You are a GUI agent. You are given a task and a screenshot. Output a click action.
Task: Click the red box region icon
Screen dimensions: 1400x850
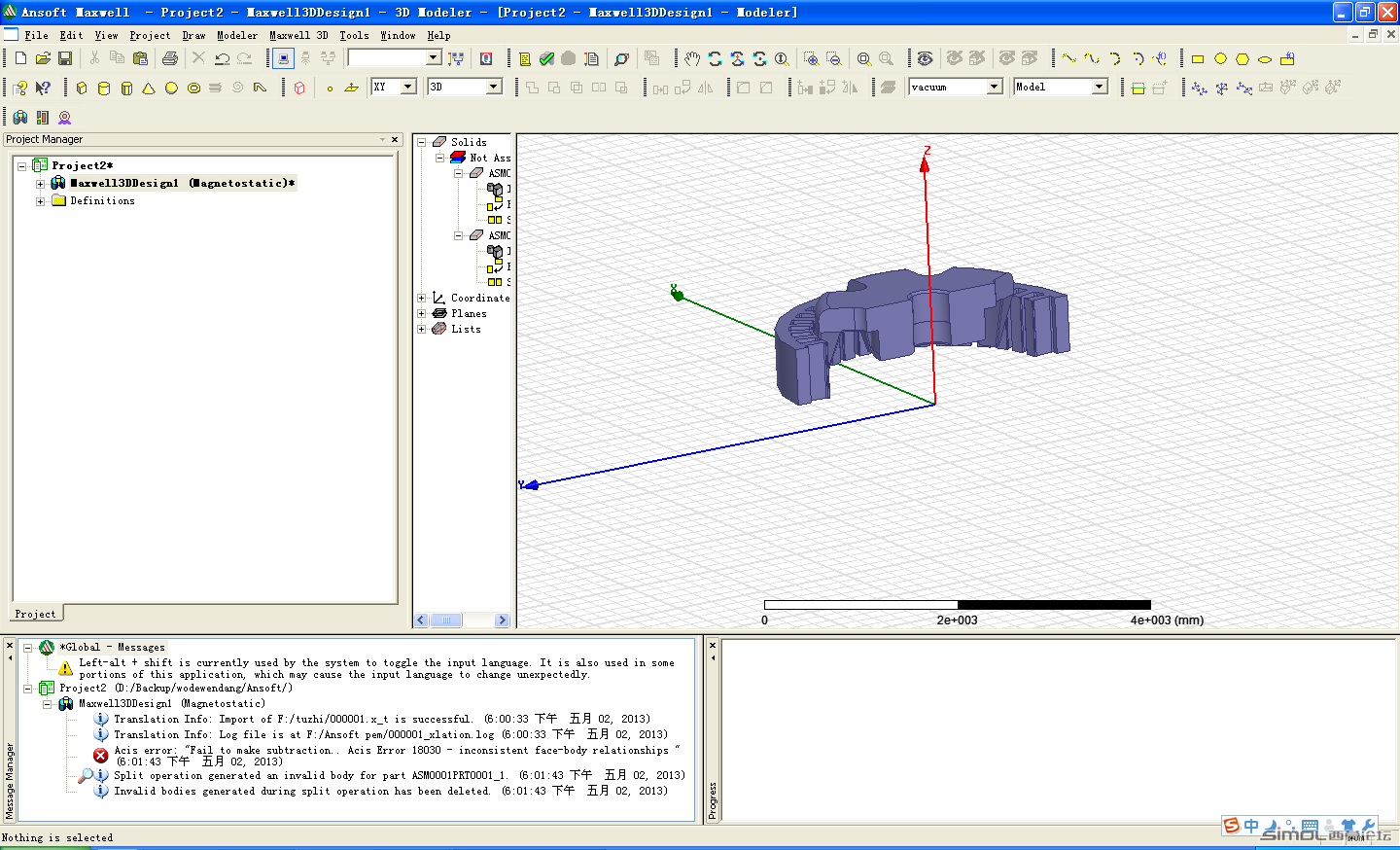(x=299, y=88)
